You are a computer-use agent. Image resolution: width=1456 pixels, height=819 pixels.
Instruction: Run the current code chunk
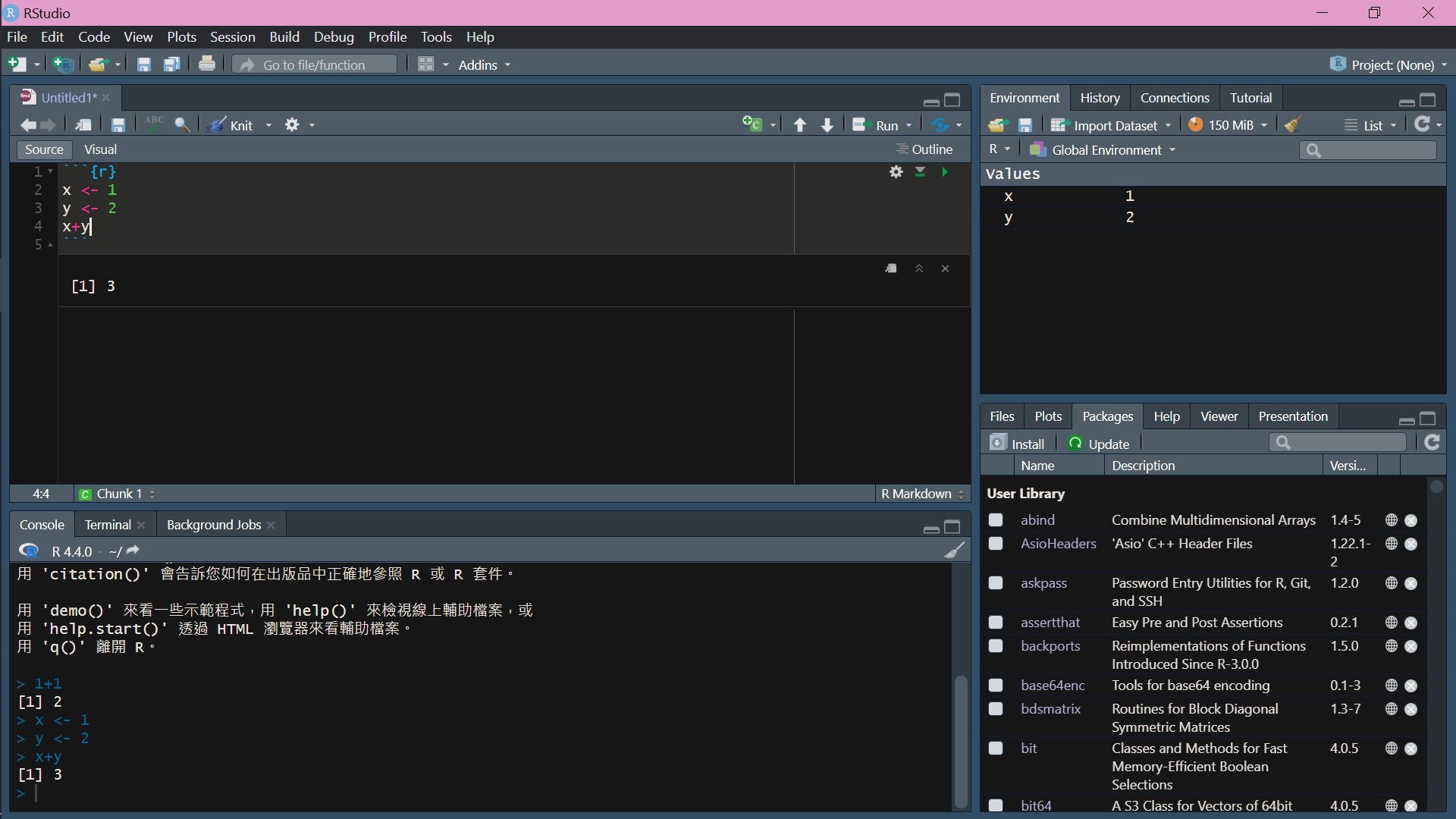pyautogui.click(x=944, y=172)
